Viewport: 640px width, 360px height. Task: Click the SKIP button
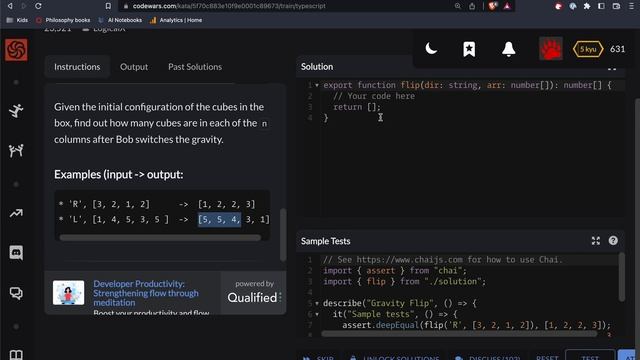318,357
